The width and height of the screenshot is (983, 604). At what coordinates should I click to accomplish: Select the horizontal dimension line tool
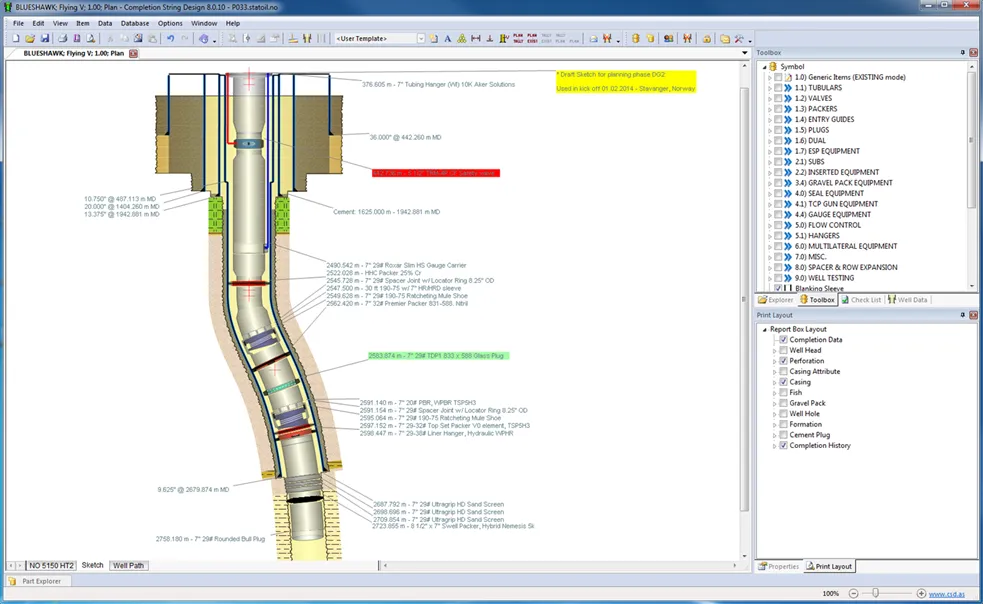pyautogui.click(x=476, y=39)
